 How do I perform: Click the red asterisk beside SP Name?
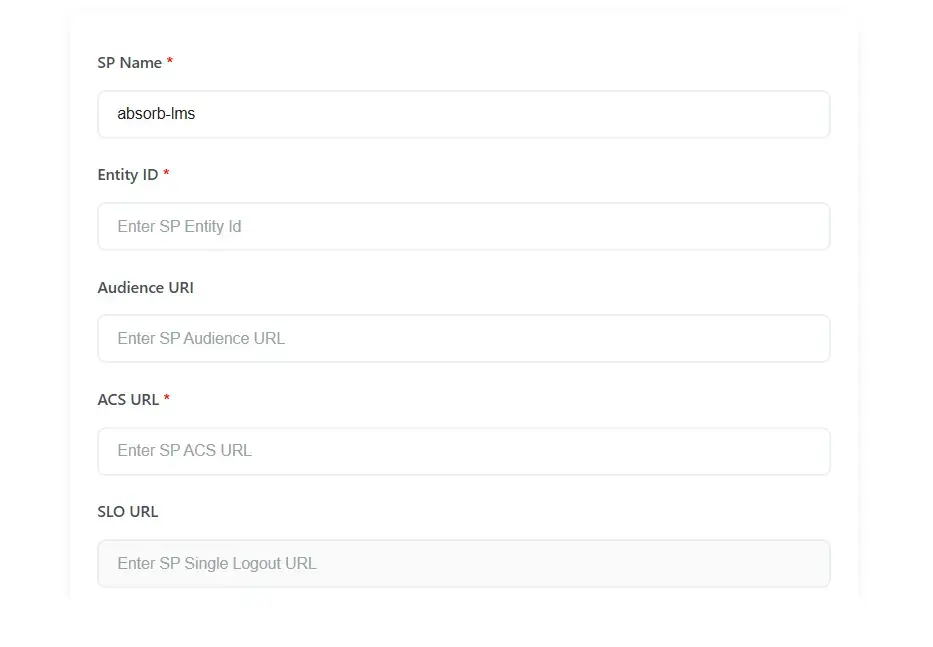pyautogui.click(x=168, y=62)
